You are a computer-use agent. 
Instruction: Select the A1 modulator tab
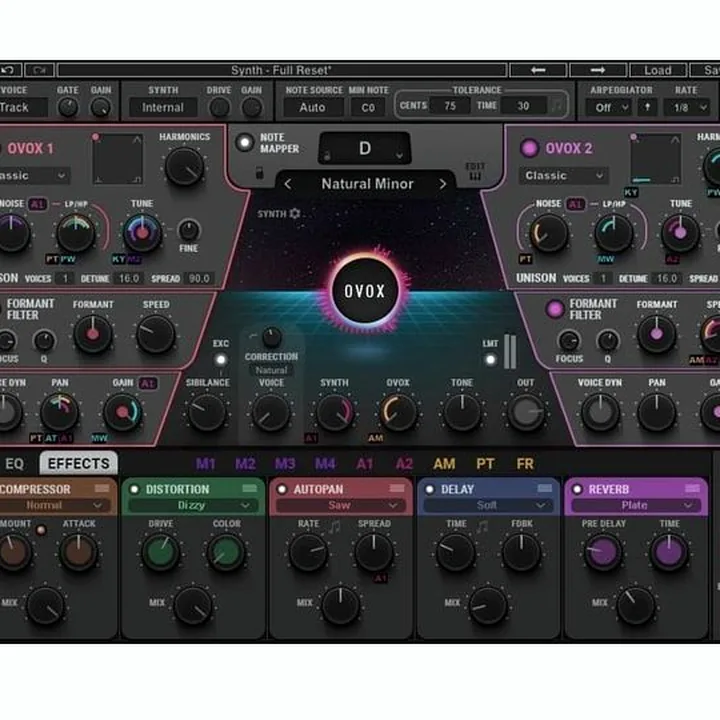365,464
